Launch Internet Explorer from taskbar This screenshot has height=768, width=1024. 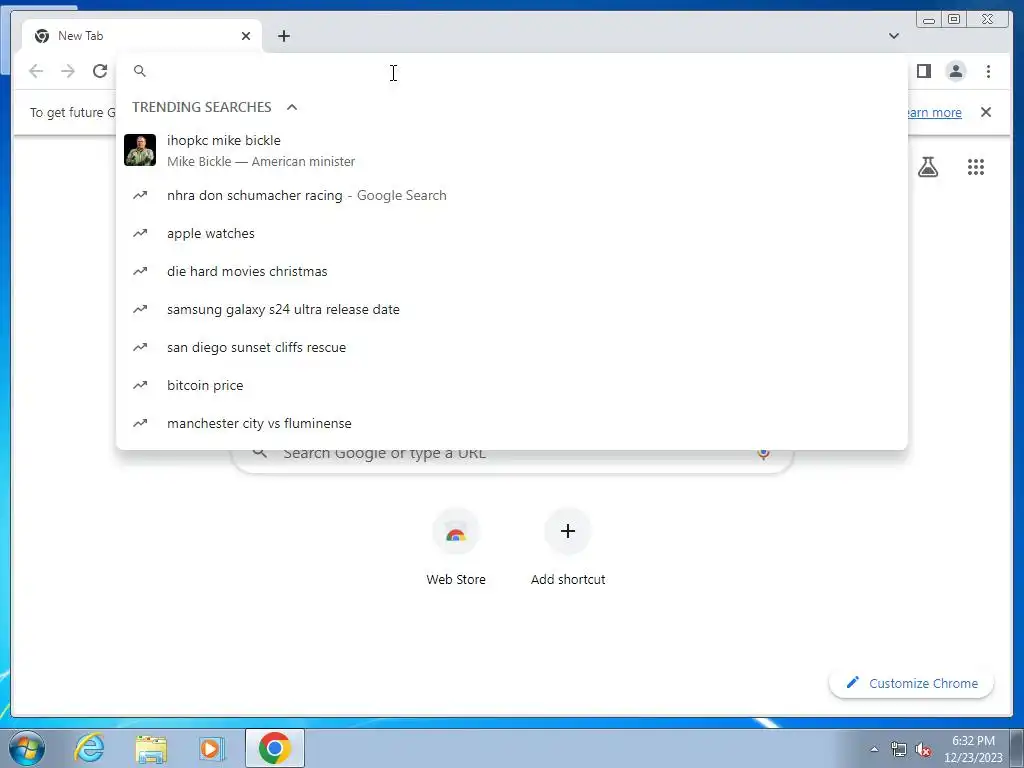click(89, 748)
